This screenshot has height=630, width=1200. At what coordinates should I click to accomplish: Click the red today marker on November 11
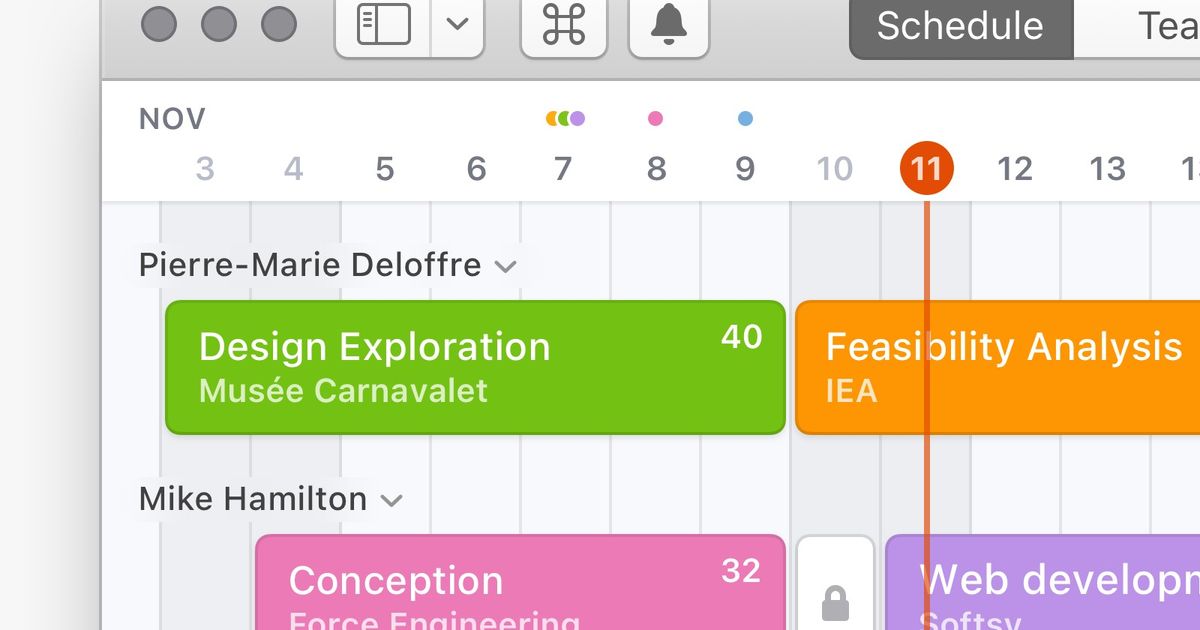coord(926,167)
